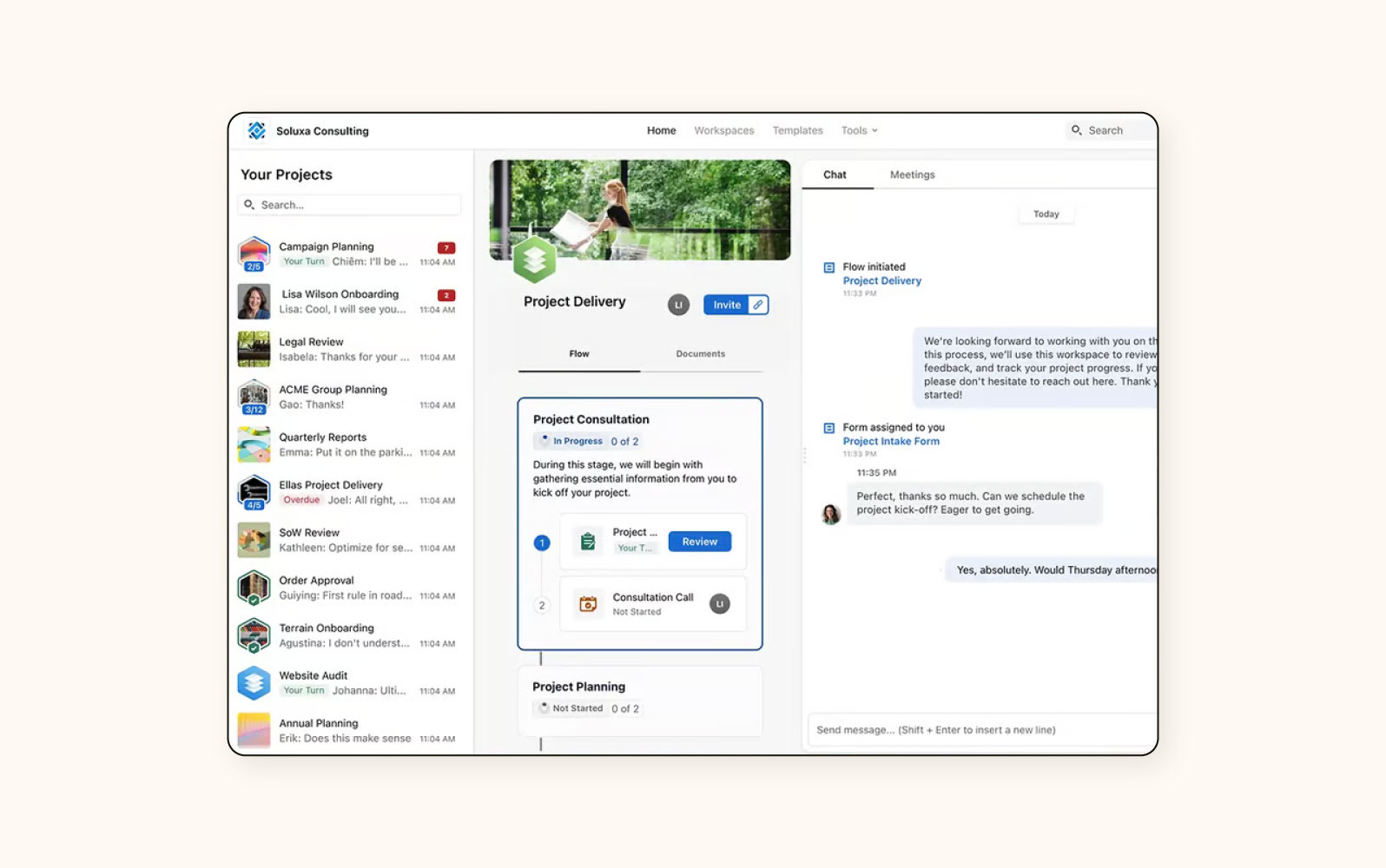Copy invite link with the link icon
This screenshot has height=868, width=1386.
click(758, 305)
